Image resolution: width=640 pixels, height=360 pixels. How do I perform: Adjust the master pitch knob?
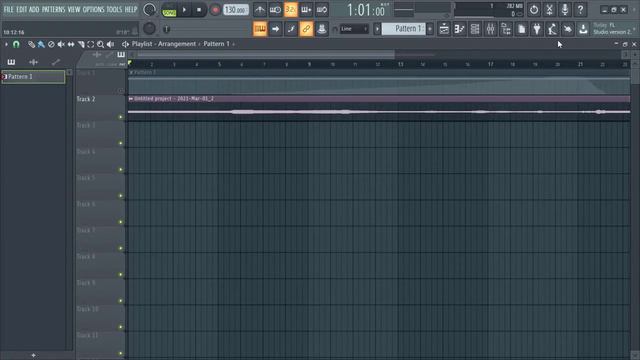coord(149,29)
